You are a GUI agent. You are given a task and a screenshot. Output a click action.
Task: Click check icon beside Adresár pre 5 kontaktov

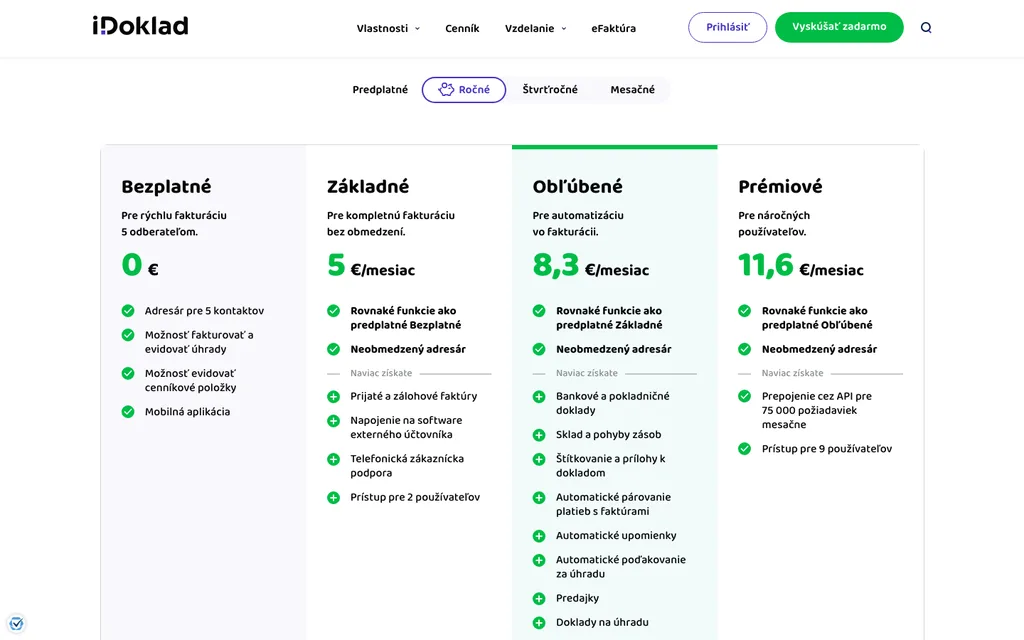128,311
